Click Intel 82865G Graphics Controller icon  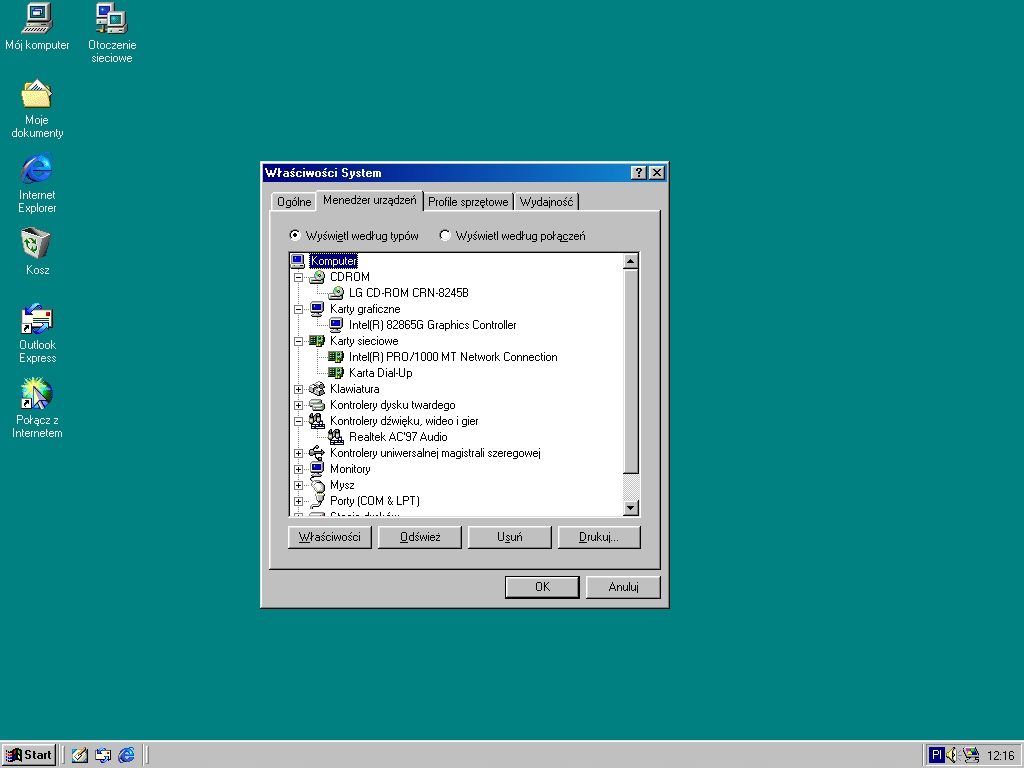click(336, 325)
